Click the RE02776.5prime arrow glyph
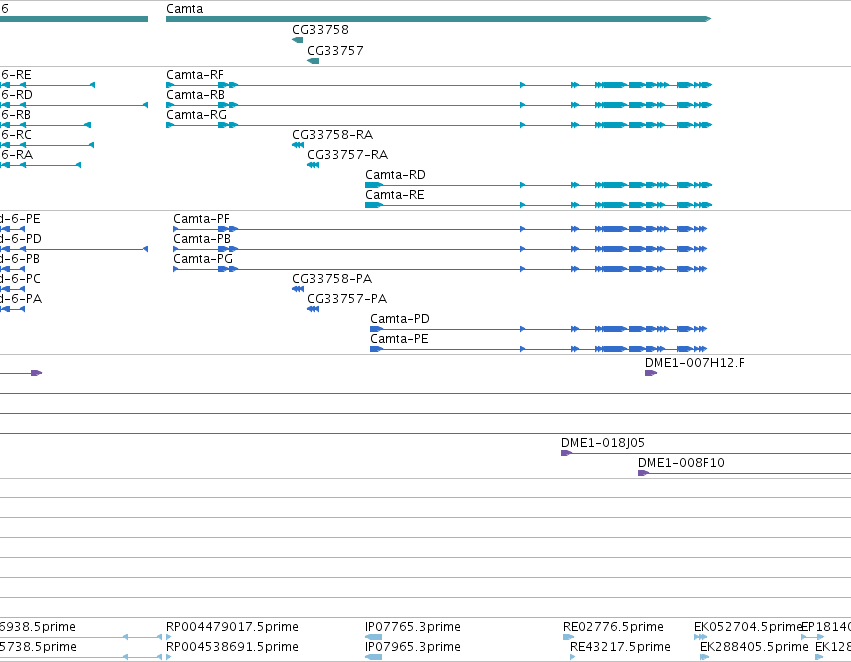Screen dimensions: 851x662 point(568,637)
